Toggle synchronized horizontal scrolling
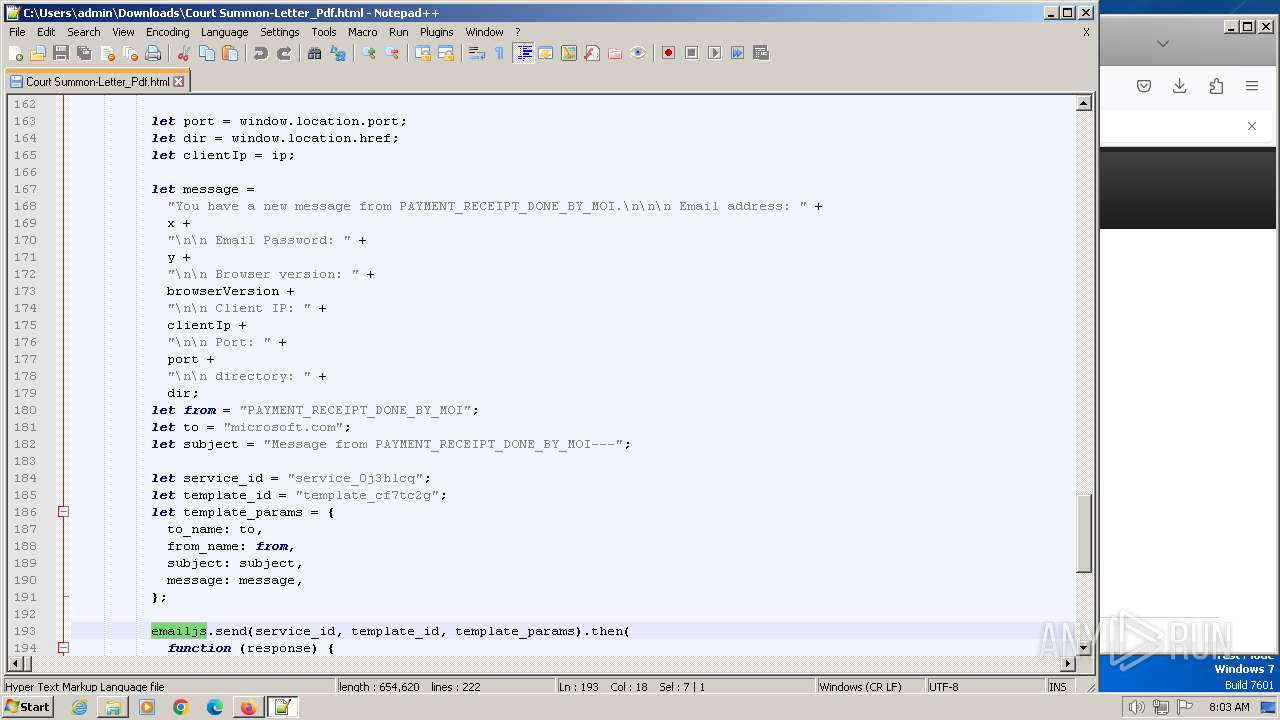 446,53
